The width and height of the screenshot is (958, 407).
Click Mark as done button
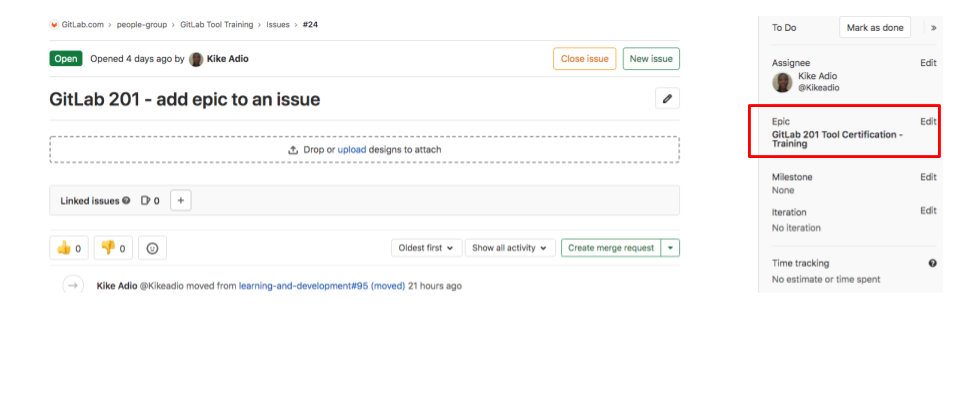(x=875, y=28)
